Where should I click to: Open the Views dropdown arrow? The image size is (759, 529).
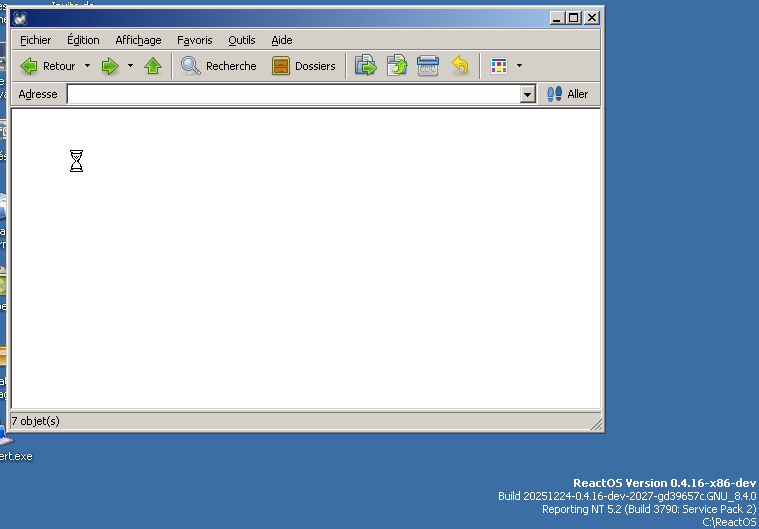(x=519, y=66)
